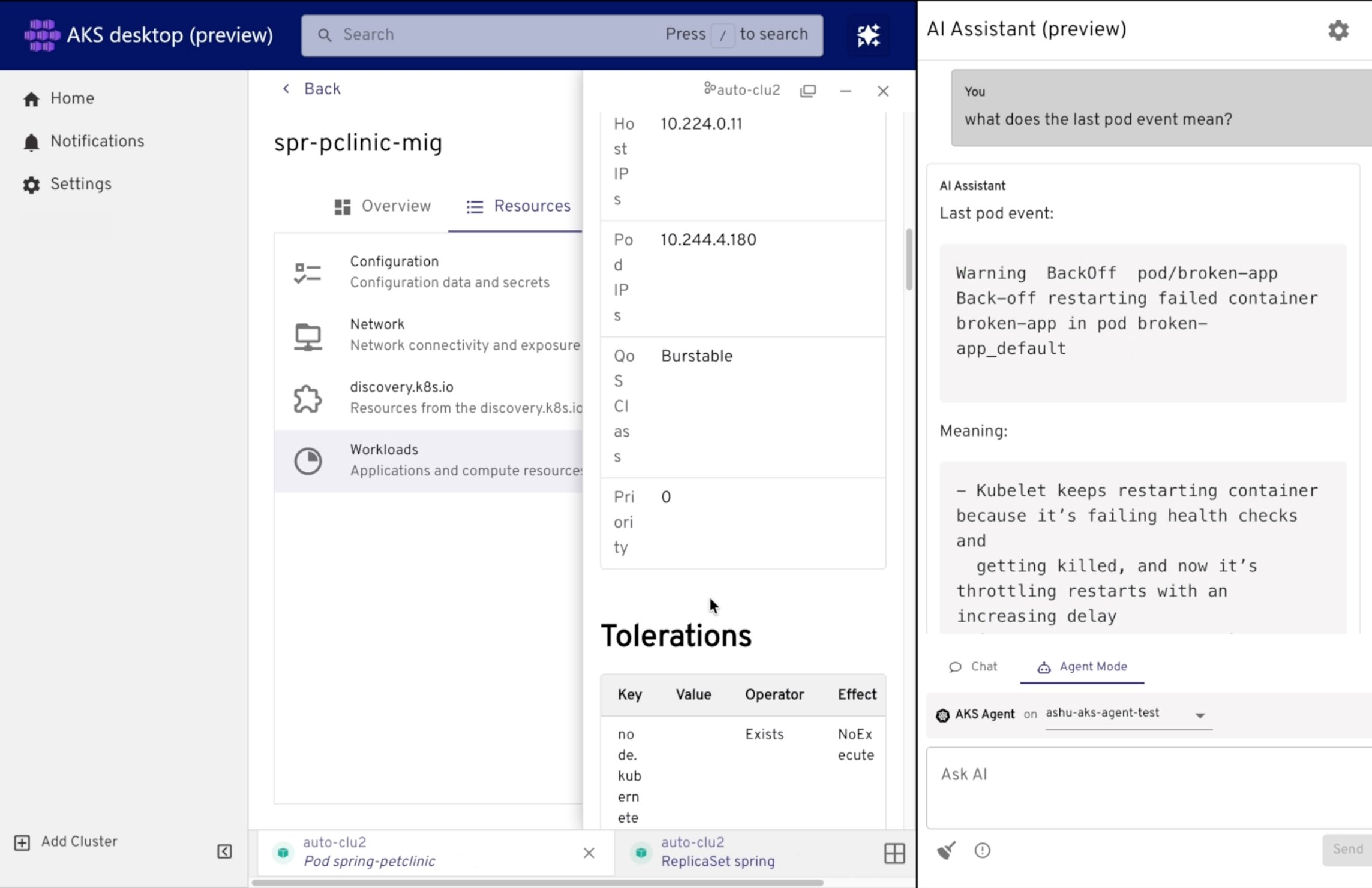
Task: Click the grid layout icon in tab bar
Action: tap(894, 853)
